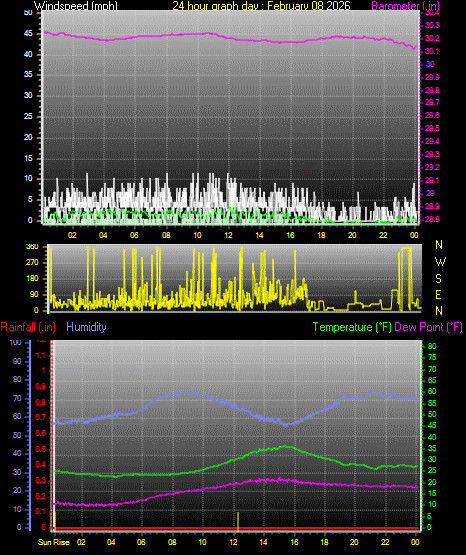The width and height of the screenshot is (466, 555).
Task: Click the "S" compass direction label
Action: tap(439, 279)
